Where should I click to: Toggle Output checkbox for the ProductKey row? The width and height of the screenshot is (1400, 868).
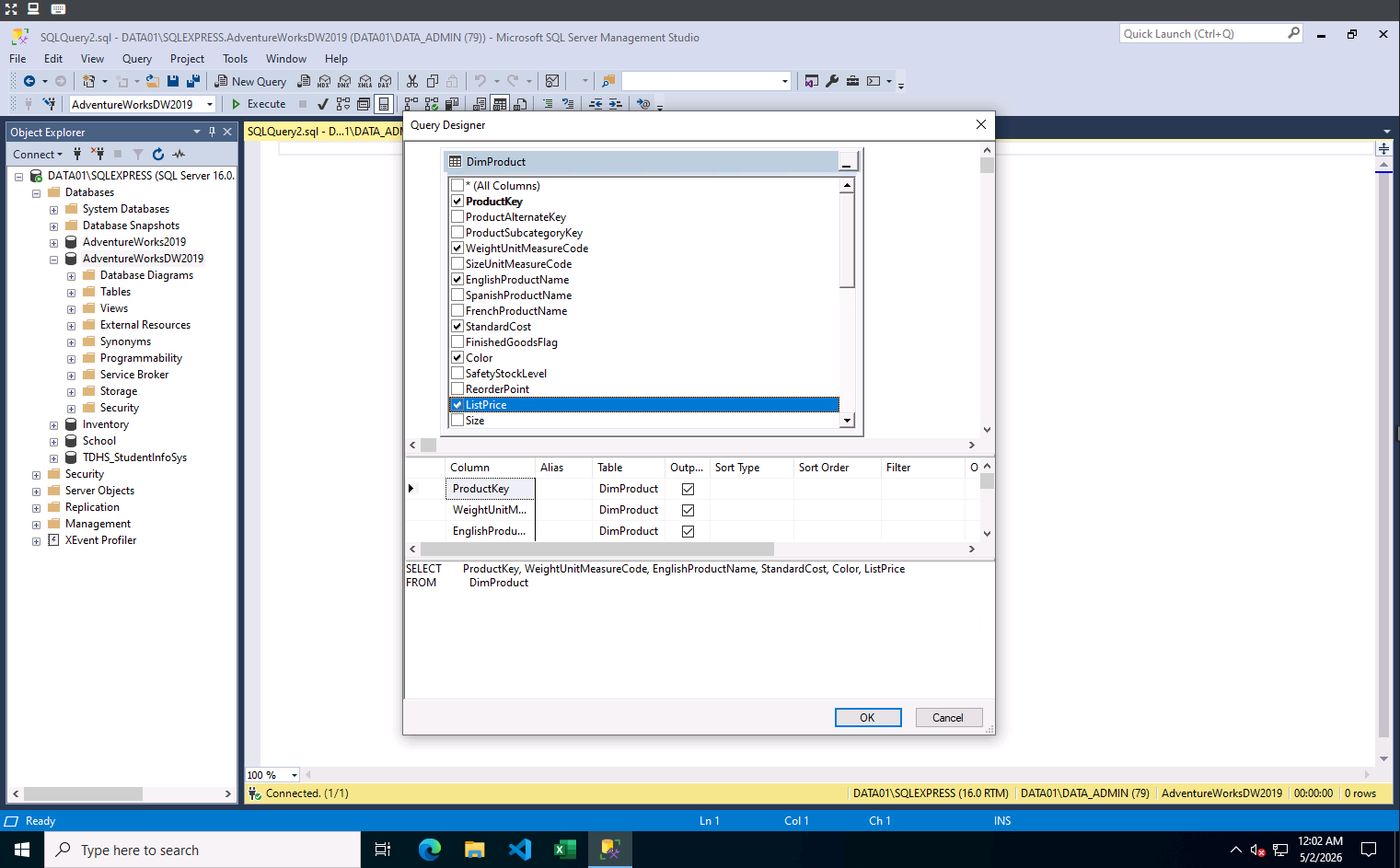(688, 489)
